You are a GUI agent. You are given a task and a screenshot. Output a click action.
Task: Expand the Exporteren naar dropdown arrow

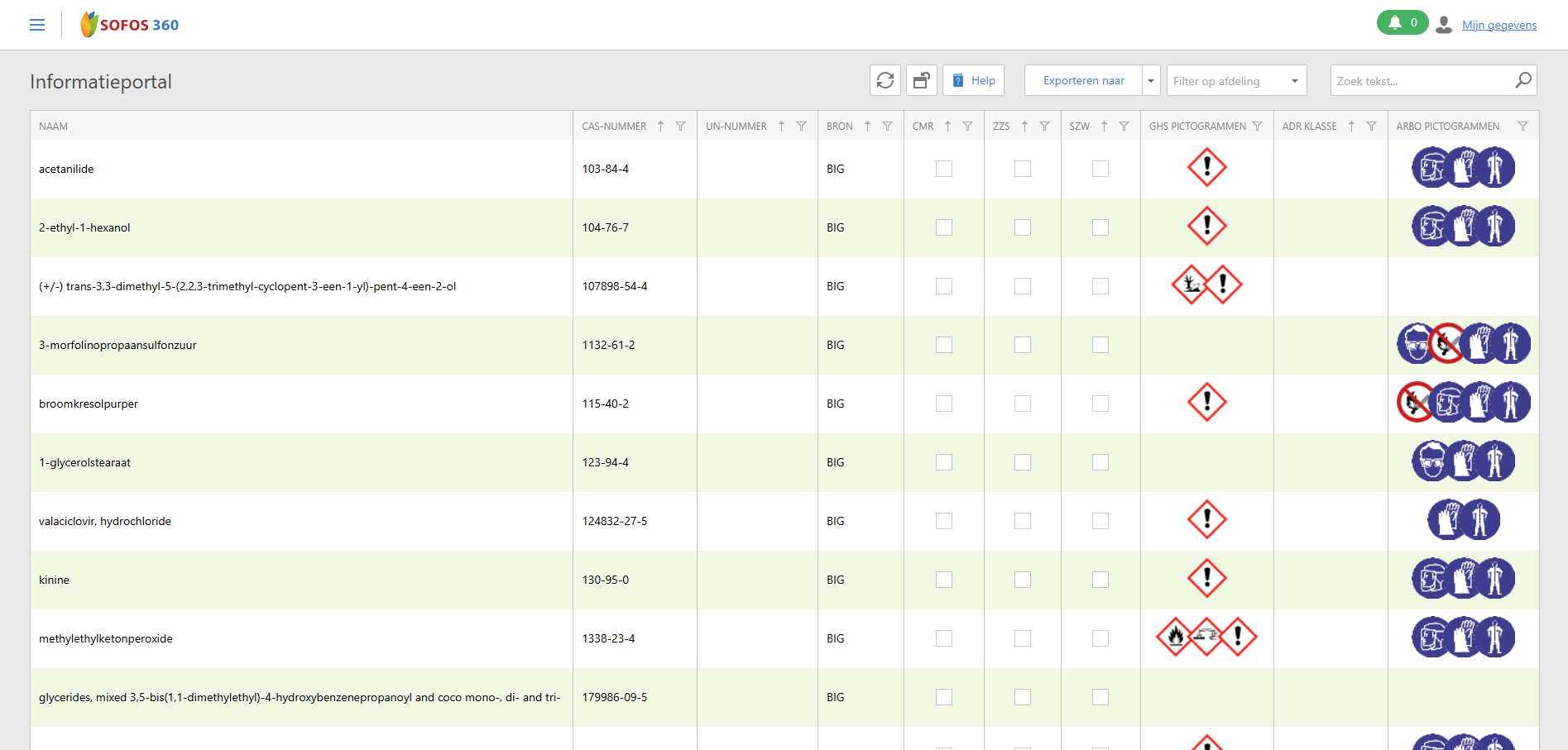1151,81
